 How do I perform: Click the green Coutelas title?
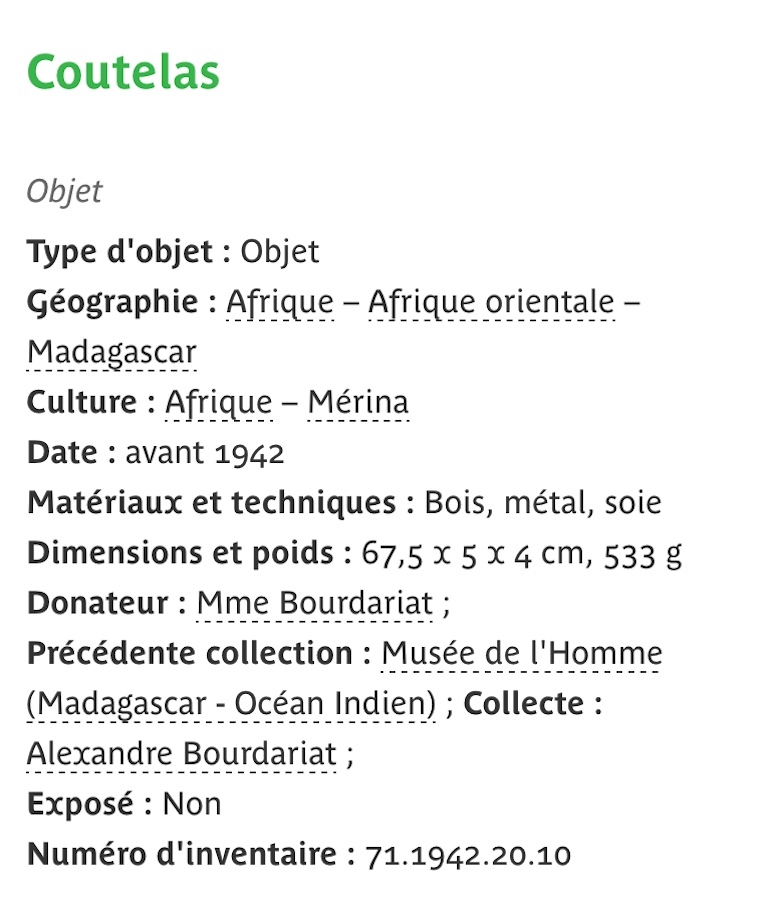123,73
